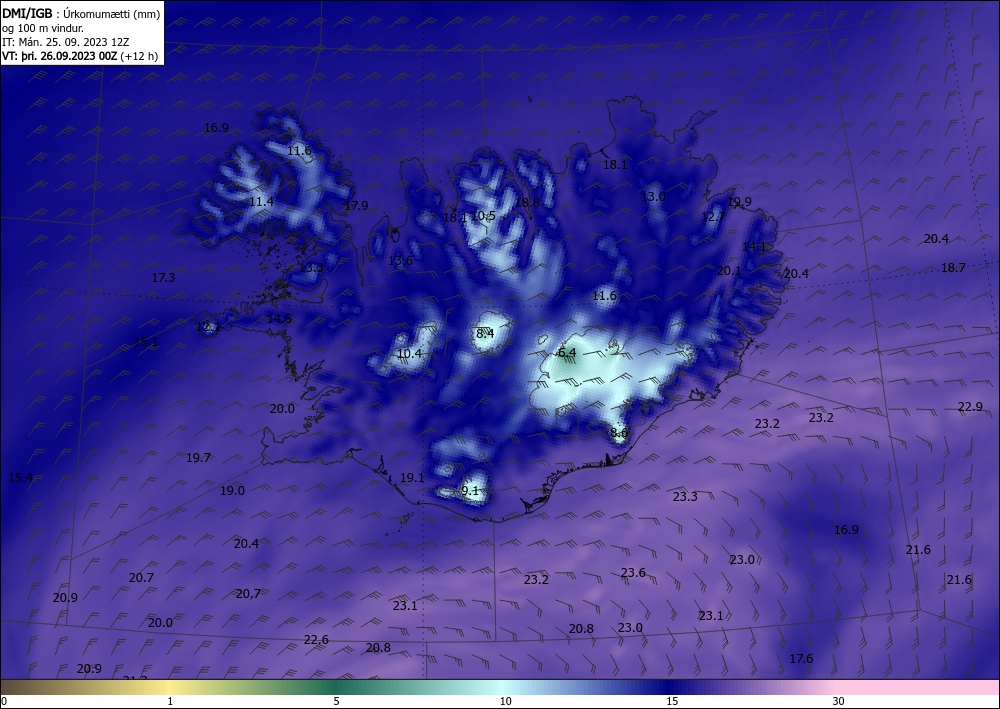Click the 14.5 value on the map
Viewport: 1000px width, 709px height.
tap(279, 318)
